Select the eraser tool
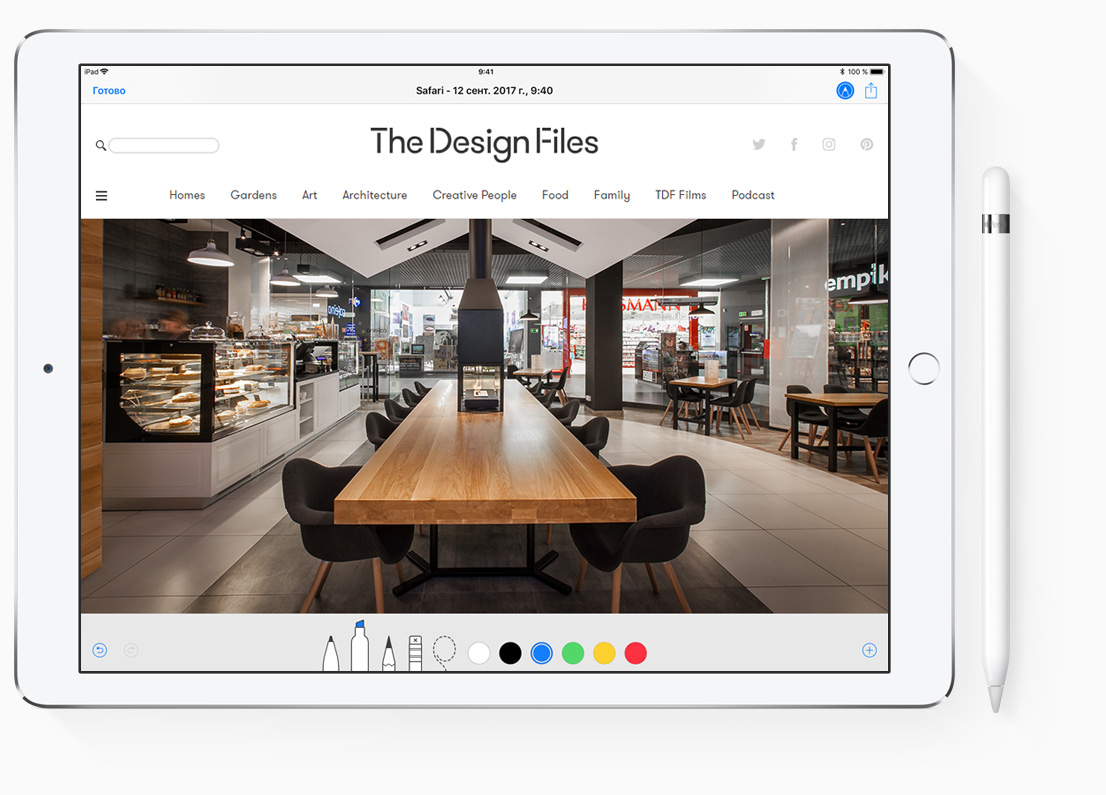1106x795 pixels. point(415,653)
